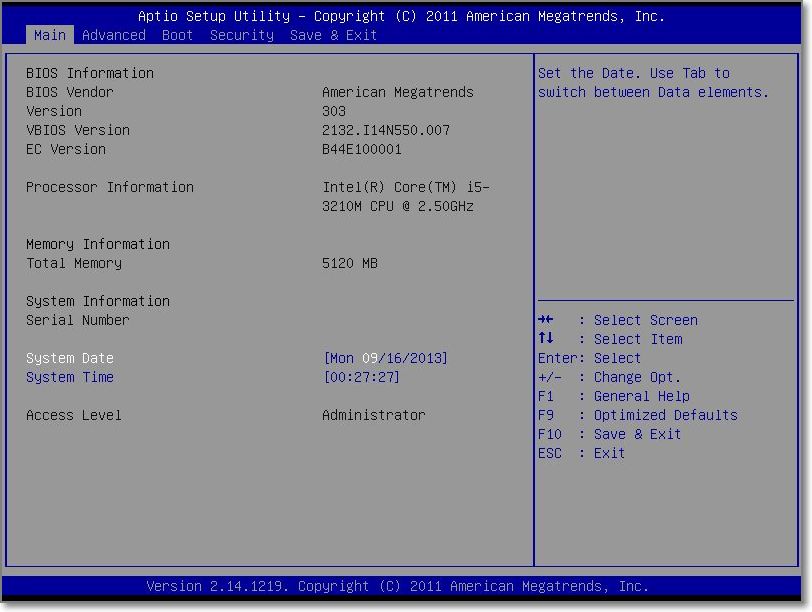
Task: Select the left-right arrows Select Screen icon
Action: (545, 320)
